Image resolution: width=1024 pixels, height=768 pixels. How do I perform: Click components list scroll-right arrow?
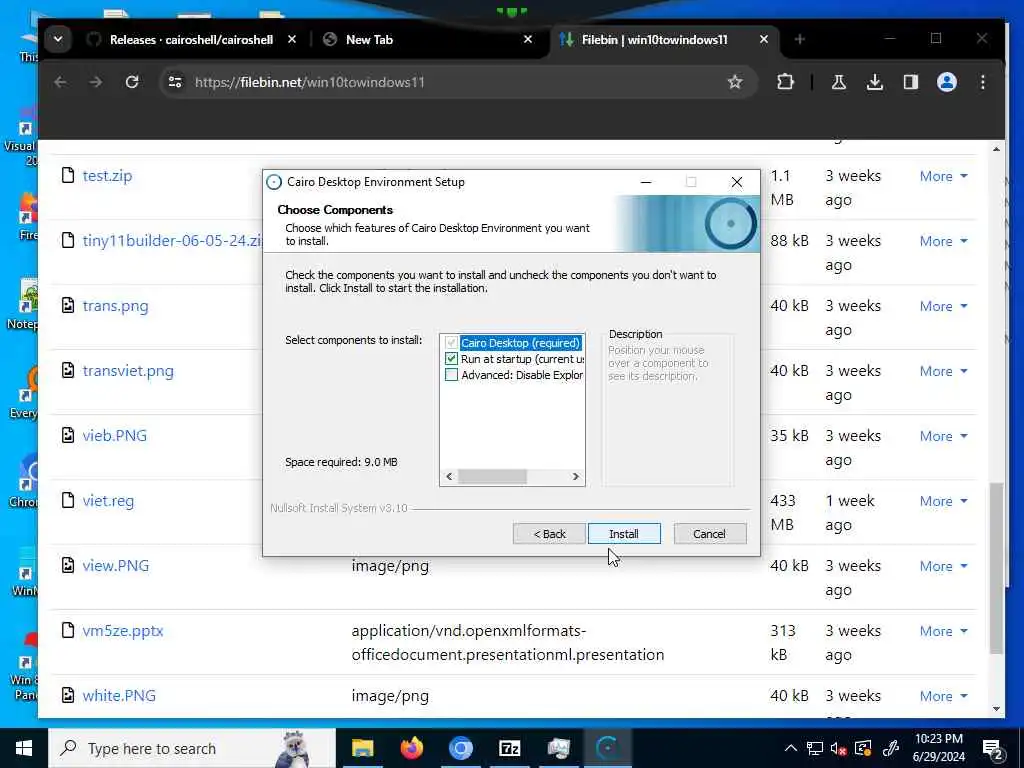575,477
